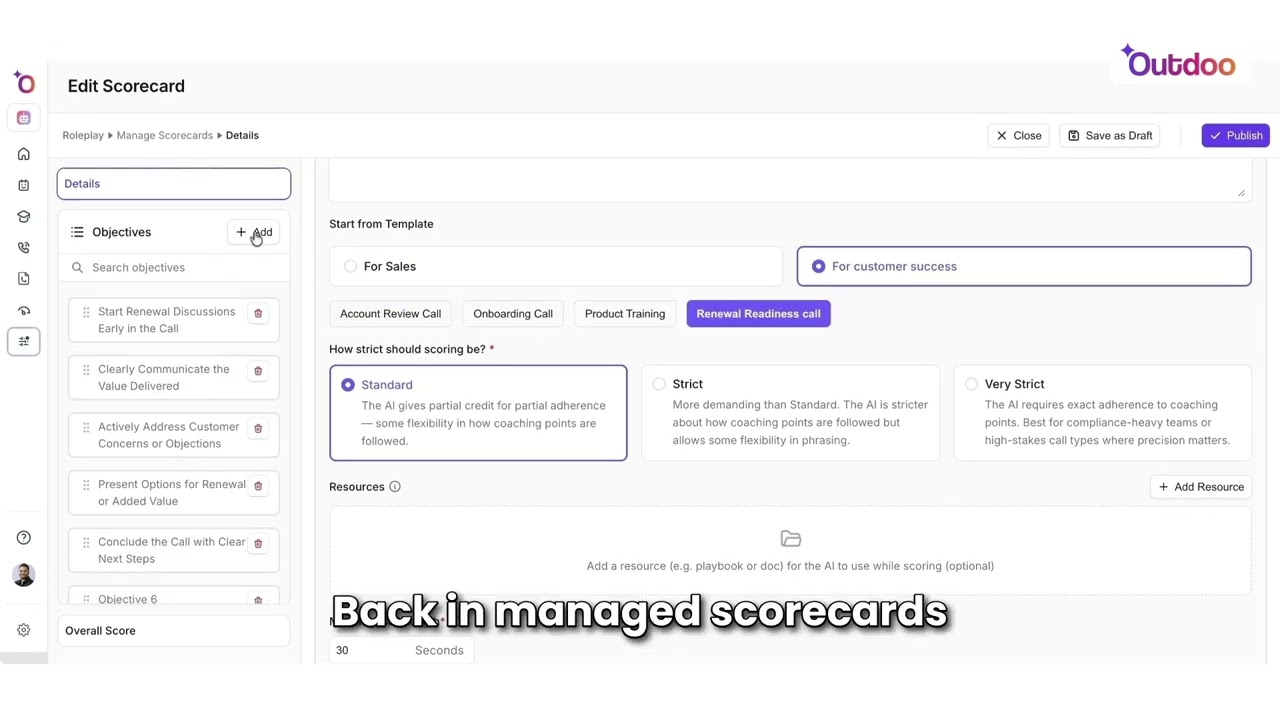The image size is (1280, 720).
Task: Click the Resources info icon
Action: (x=395, y=487)
